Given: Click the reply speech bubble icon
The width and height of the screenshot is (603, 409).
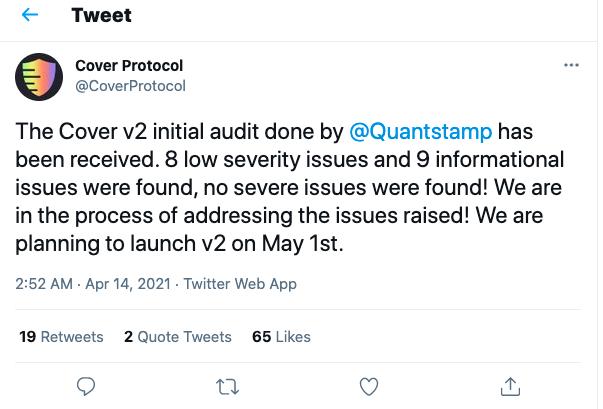Looking at the screenshot, I should [87, 386].
